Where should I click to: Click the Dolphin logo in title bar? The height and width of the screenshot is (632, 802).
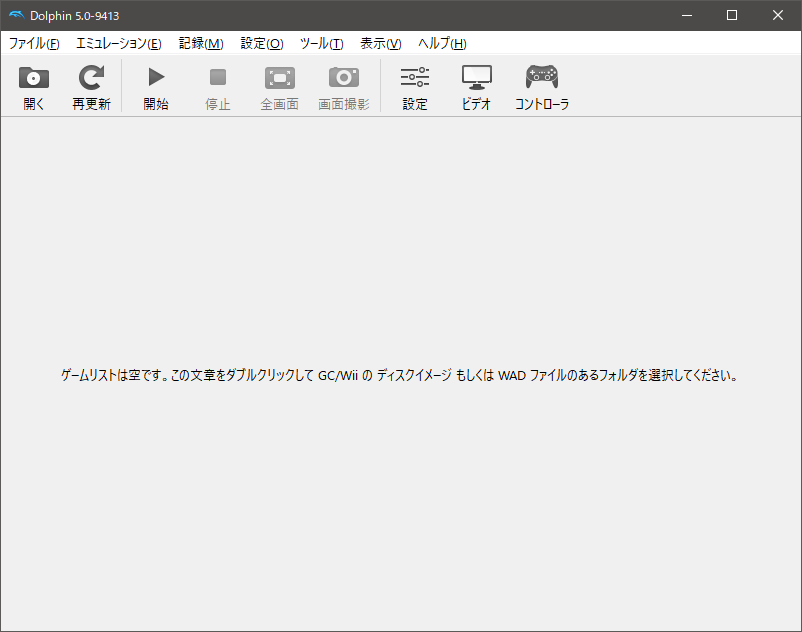(16, 15)
